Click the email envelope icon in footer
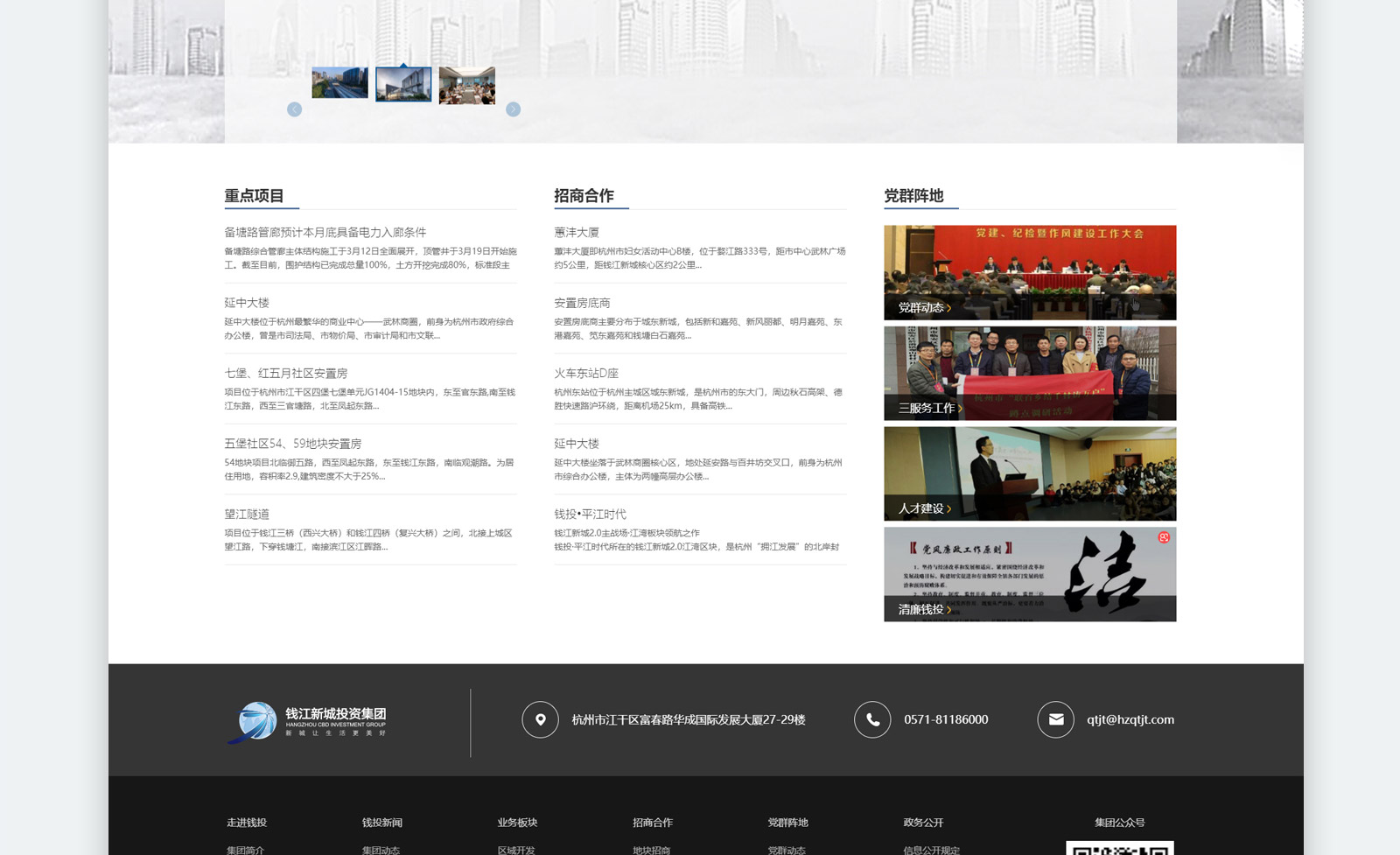1400x855 pixels. tap(1055, 719)
